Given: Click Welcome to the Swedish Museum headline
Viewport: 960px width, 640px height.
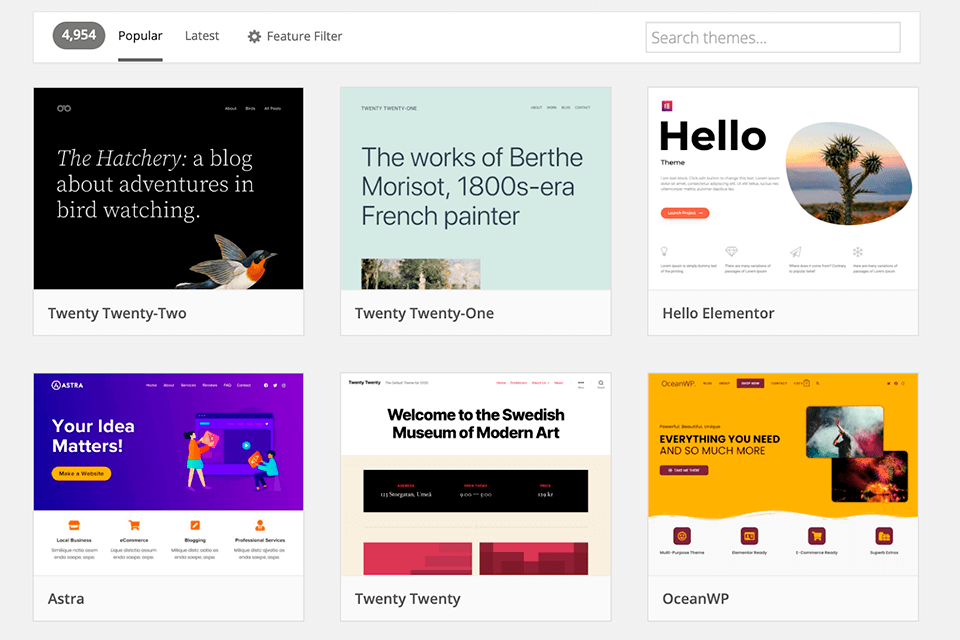Looking at the screenshot, I should coord(476,424).
